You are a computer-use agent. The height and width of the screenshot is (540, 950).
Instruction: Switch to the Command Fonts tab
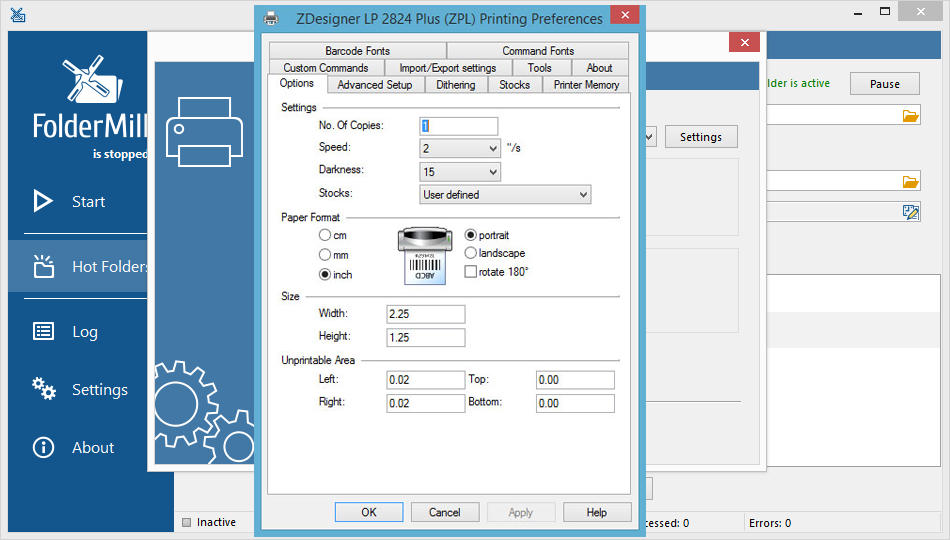pos(538,51)
